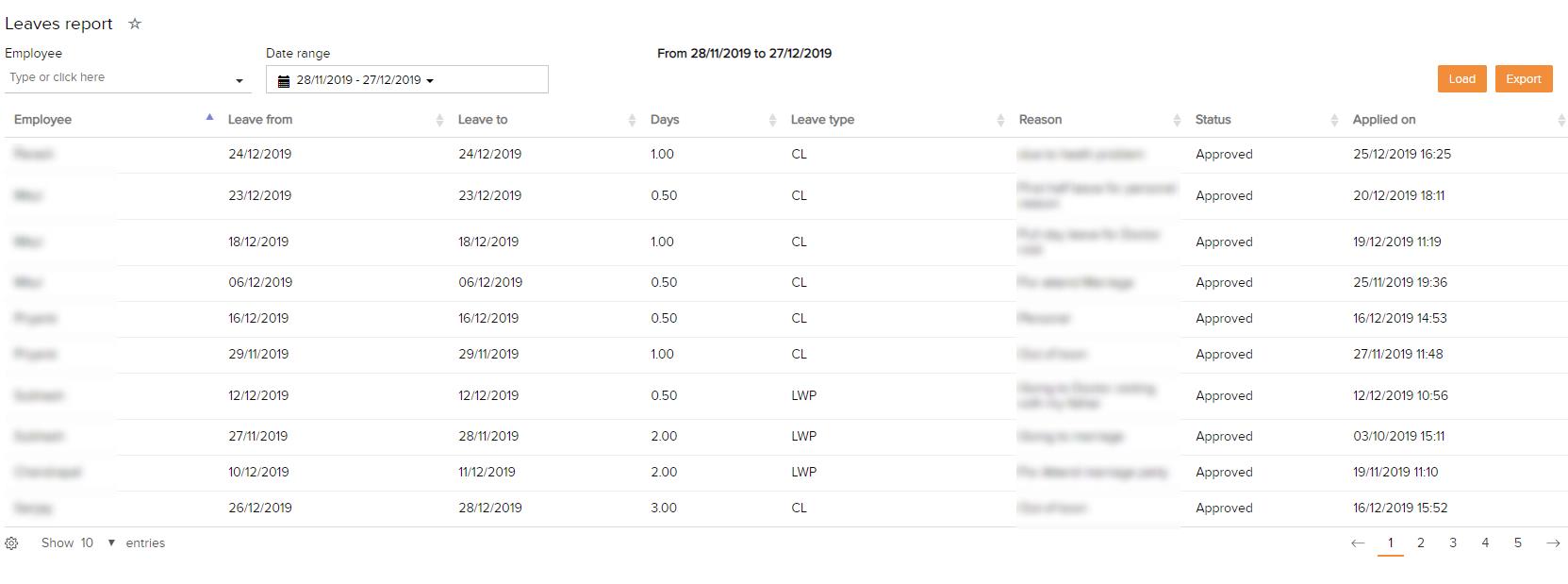The width and height of the screenshot is (1568, 584).
Task: Click the Load button
Action: [1461, 79]
